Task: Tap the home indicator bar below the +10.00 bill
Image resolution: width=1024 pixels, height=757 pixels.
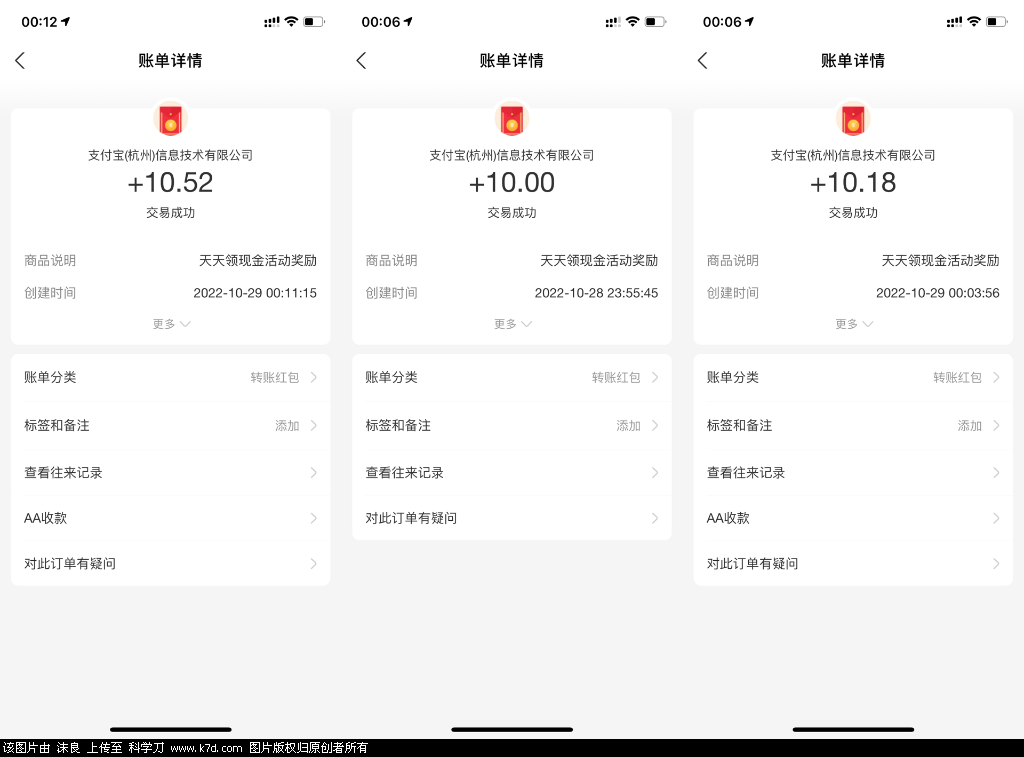Action: pyautogui.click(x=512, y=730)
